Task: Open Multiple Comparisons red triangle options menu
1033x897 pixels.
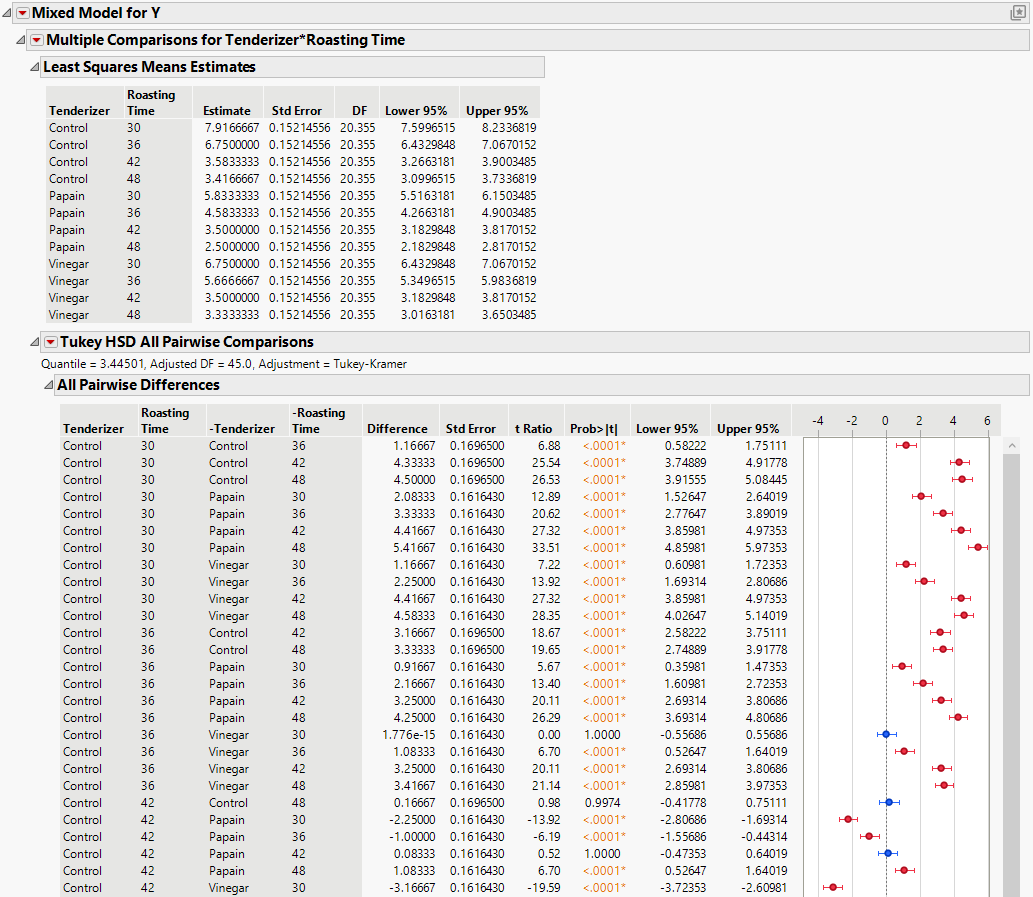Action: click(37, 40)
